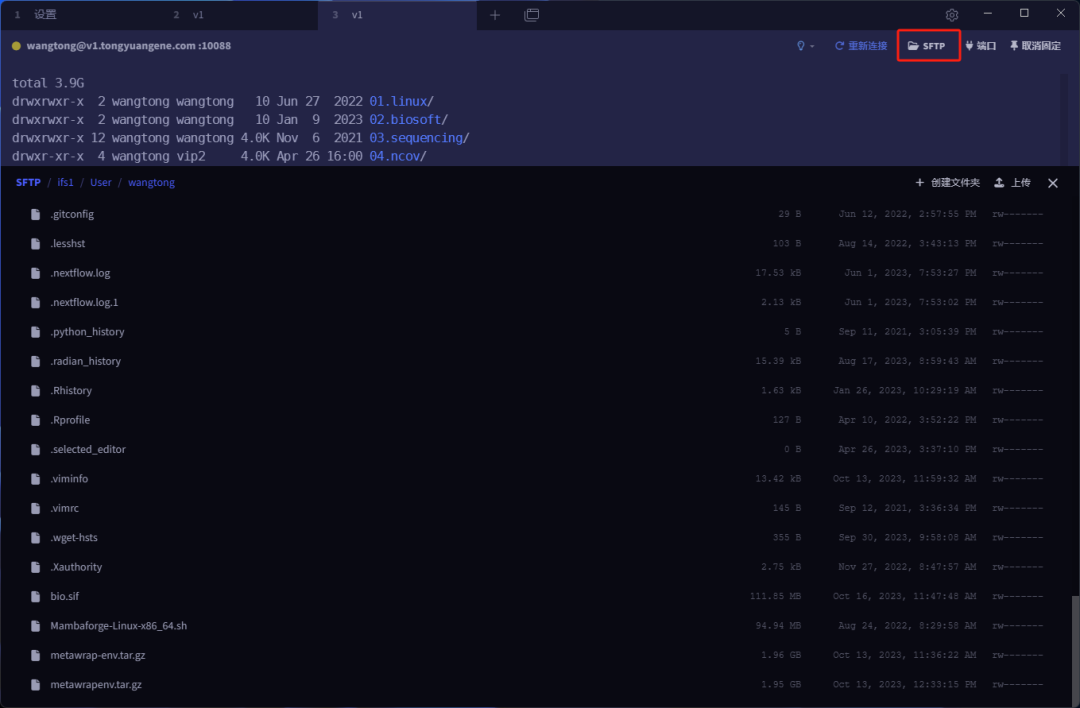Select the .nextflow.log.1 file name
Viewport: 1080px width, 708px height.
84,302
